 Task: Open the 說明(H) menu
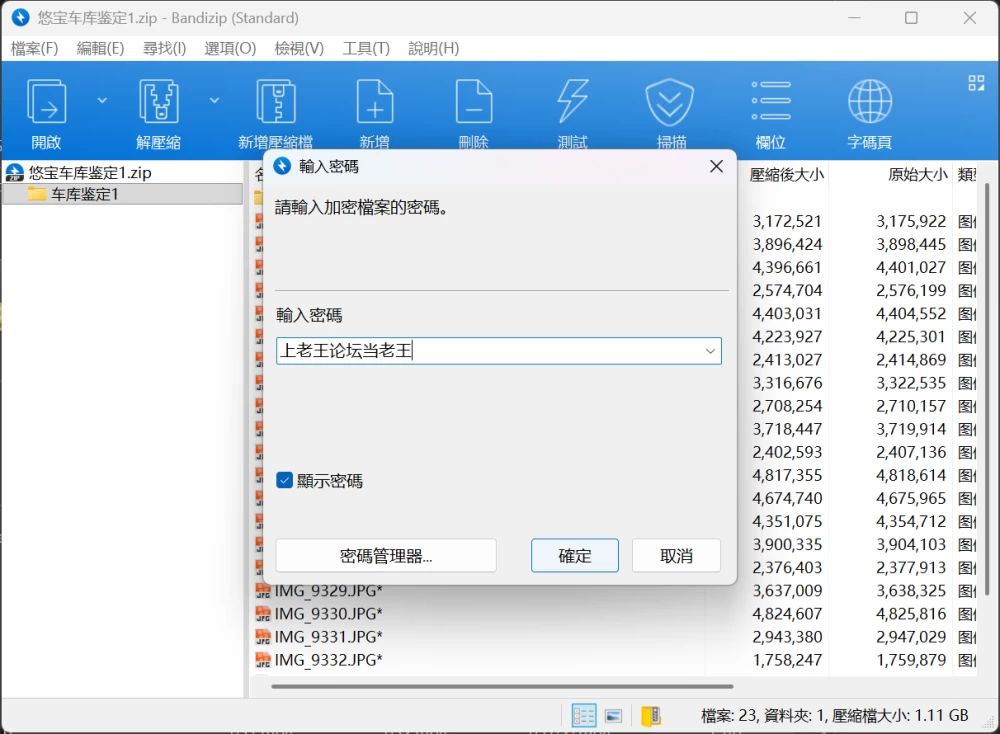point(434,48)
